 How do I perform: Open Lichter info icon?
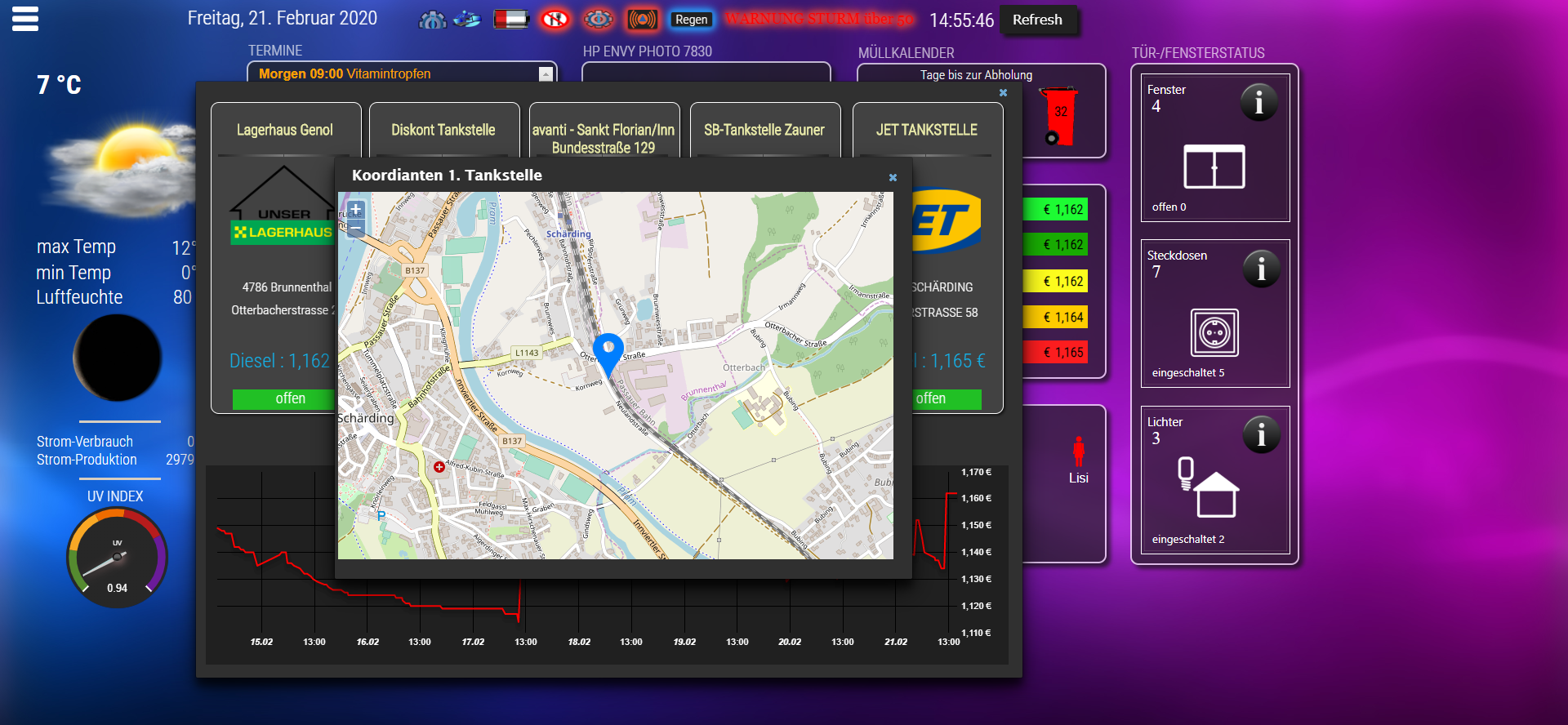pos(1261,435)
